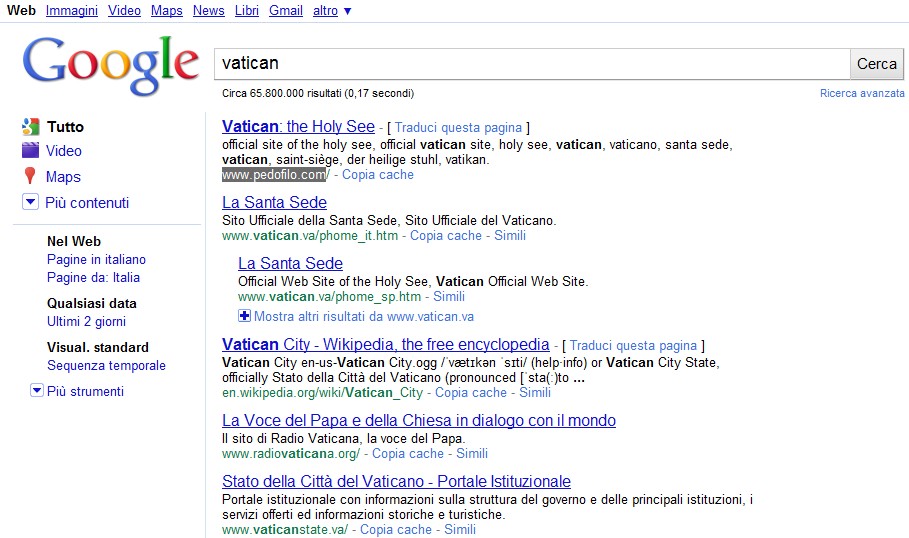Go to News in top navigation
The width and height of the screenshot is (909, 538).
208,10
